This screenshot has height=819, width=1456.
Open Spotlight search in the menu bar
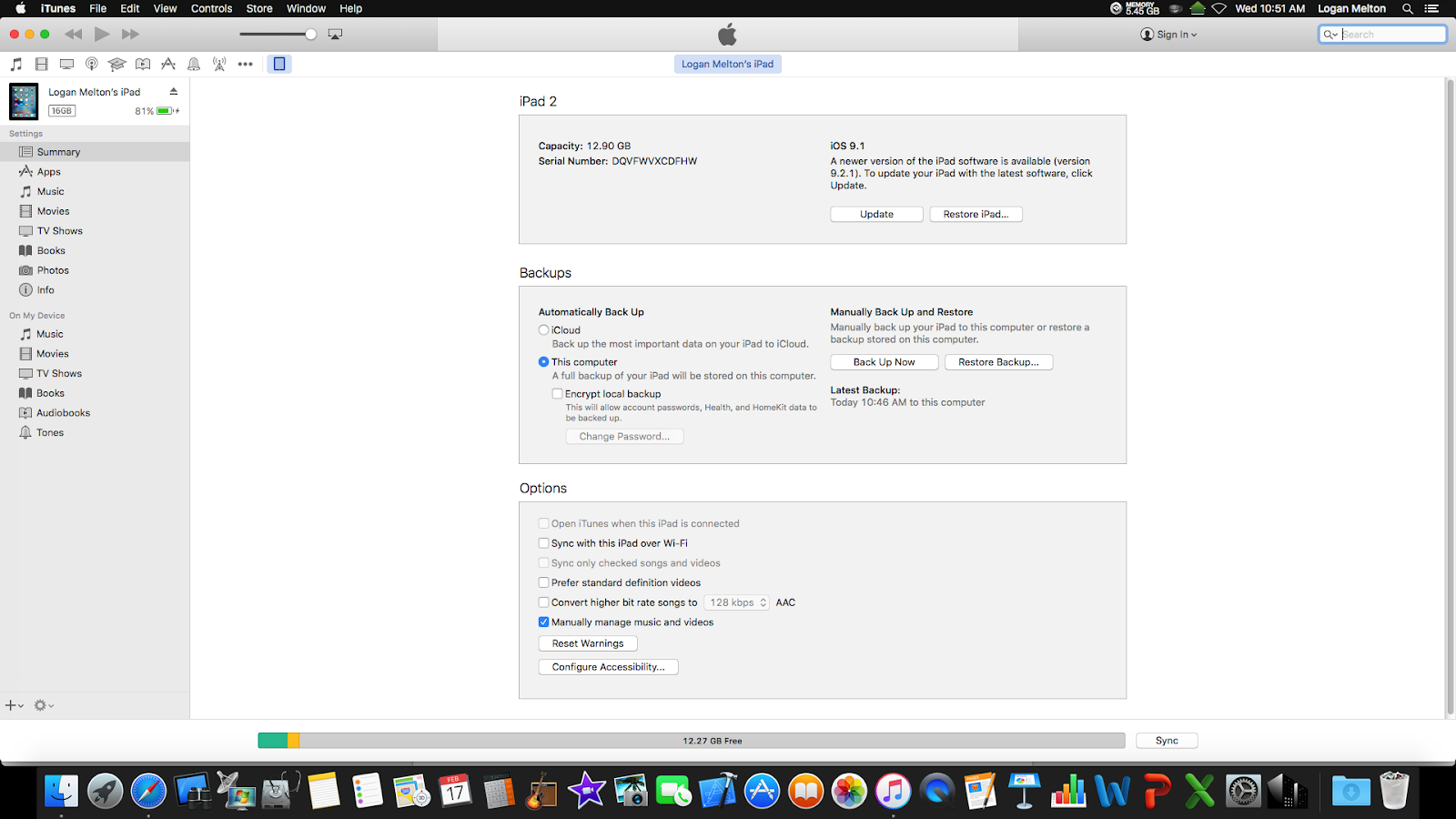pos(1407,8)
